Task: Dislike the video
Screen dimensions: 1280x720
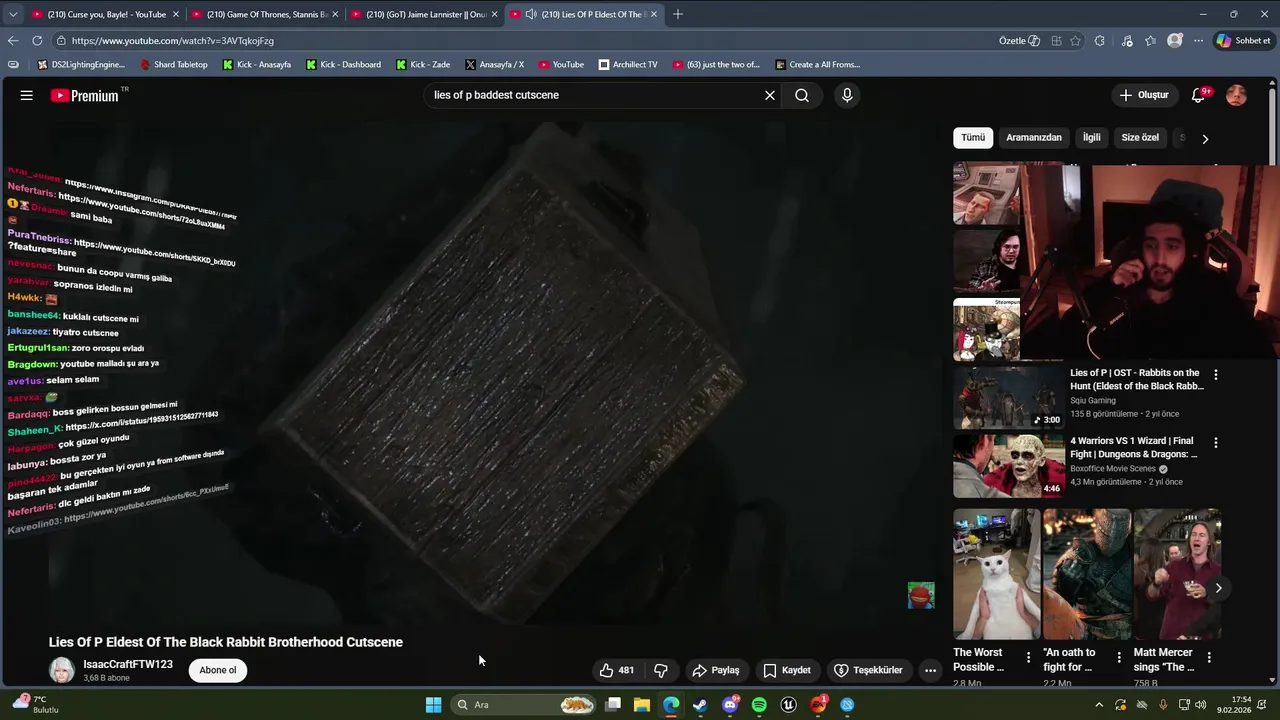Action: [x=660, y=670]
